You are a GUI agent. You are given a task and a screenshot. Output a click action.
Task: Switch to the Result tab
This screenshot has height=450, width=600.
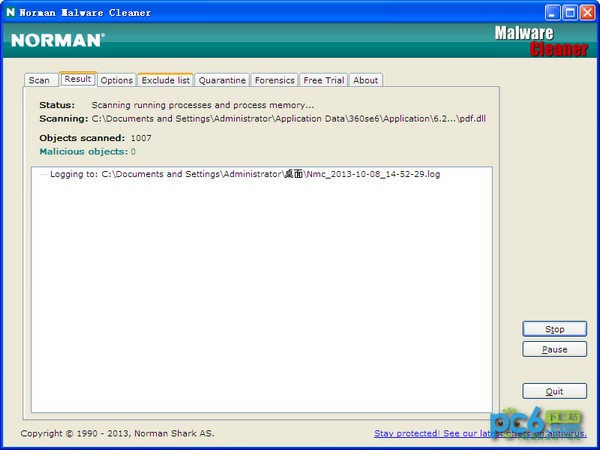[x=78, y=79]
